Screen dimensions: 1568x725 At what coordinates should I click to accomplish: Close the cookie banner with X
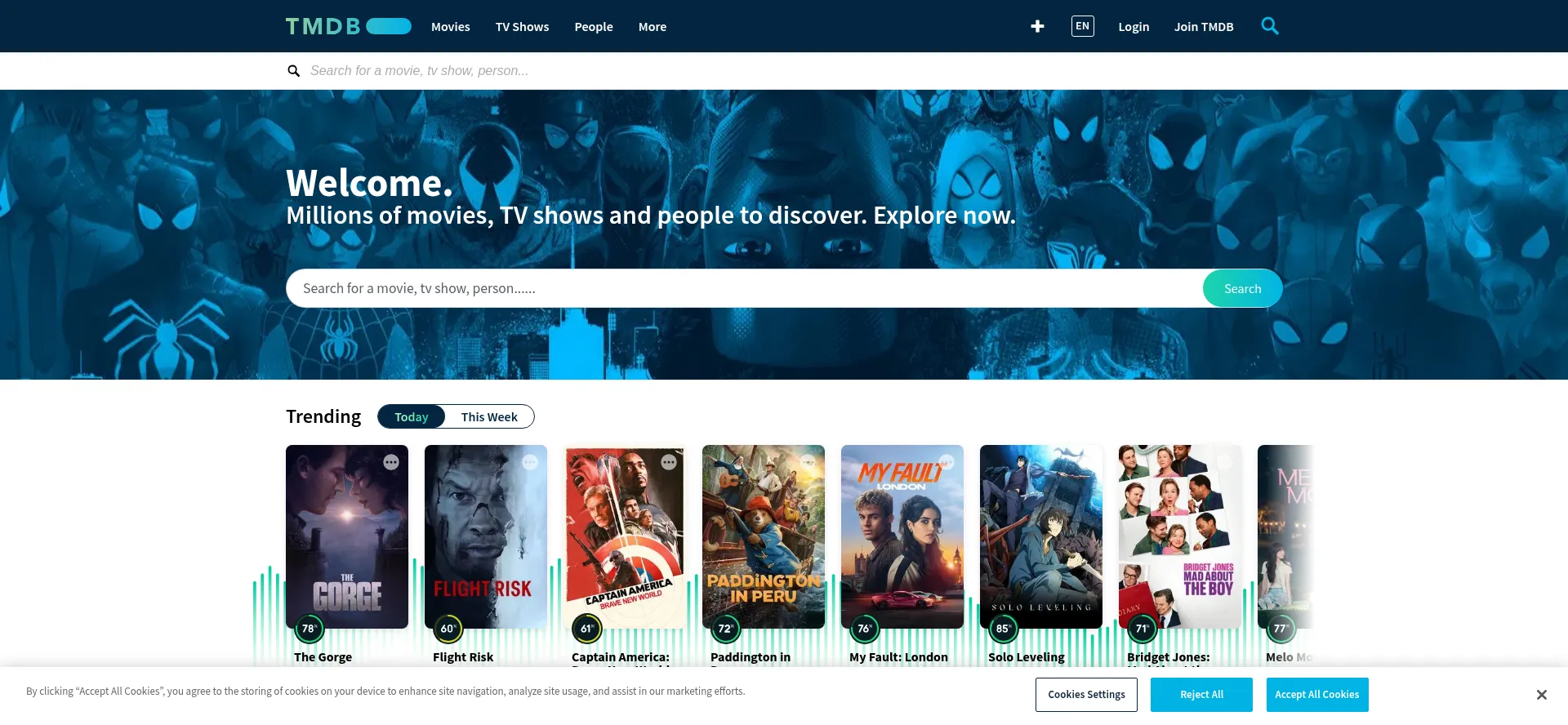pyautogui.click(x=1541, y=695)
